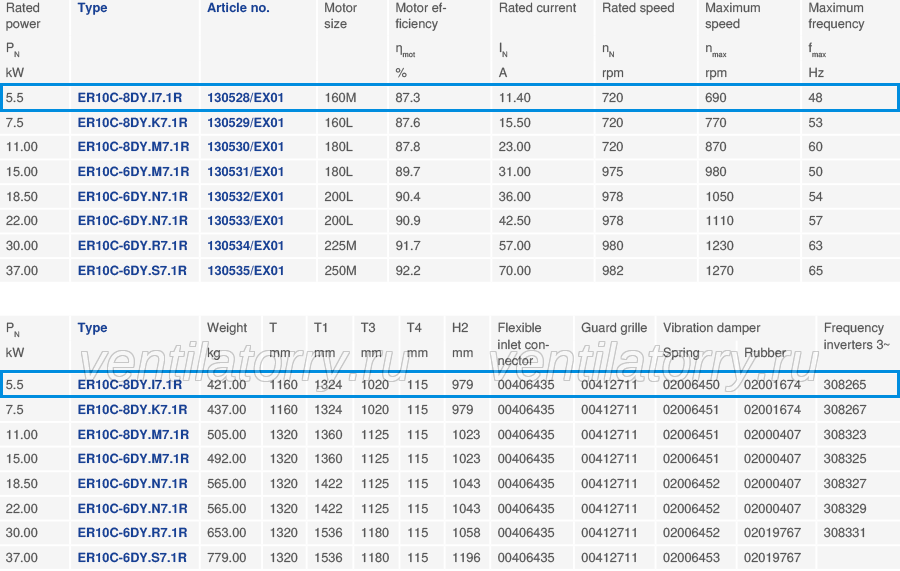This screenshot has width=900, height=571.
Task: Click motor efficiency value 92.2
Action: [x=408, y=271]
